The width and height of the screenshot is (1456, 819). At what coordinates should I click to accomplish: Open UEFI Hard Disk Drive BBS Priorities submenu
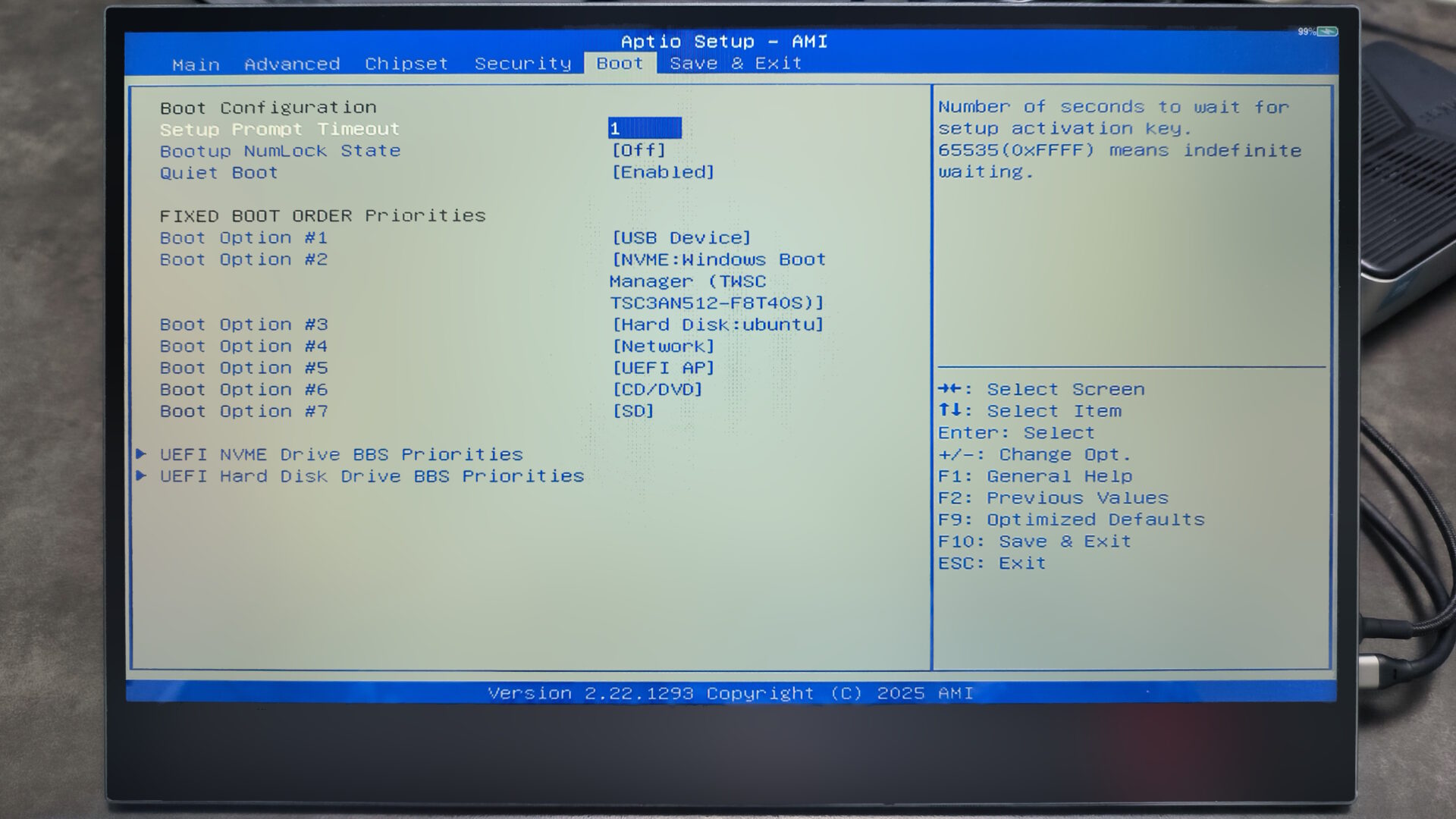(371, 476)
